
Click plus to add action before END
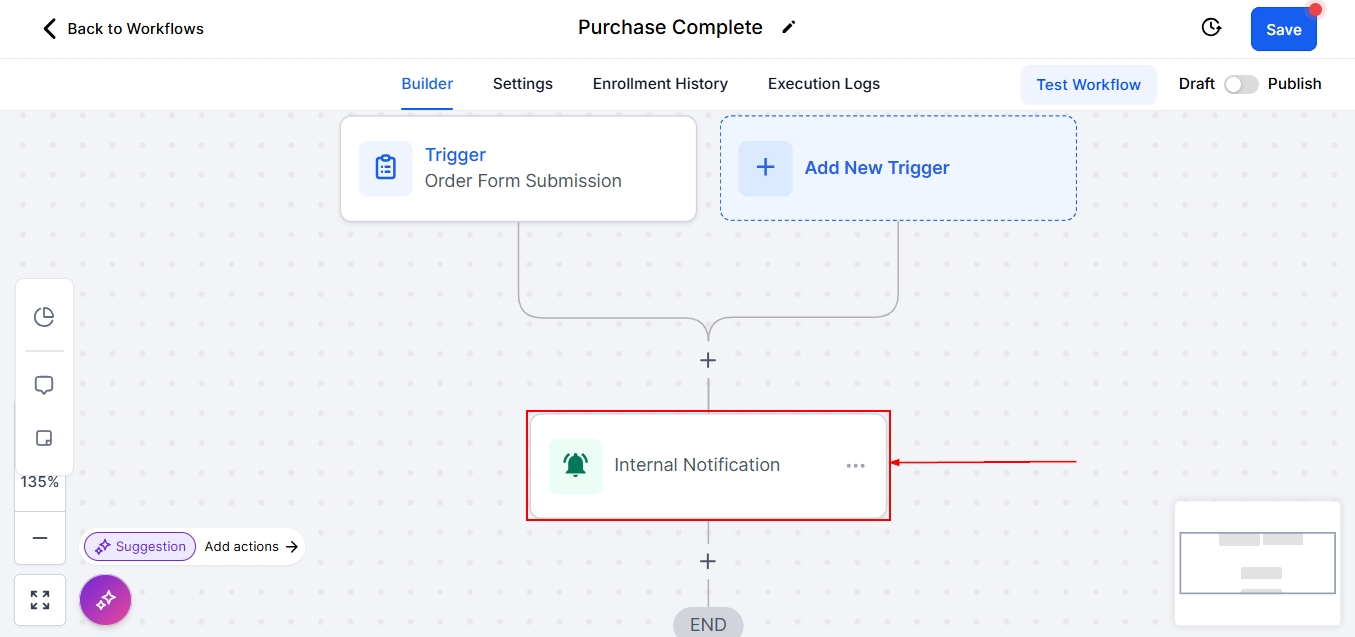pos(708,562)
